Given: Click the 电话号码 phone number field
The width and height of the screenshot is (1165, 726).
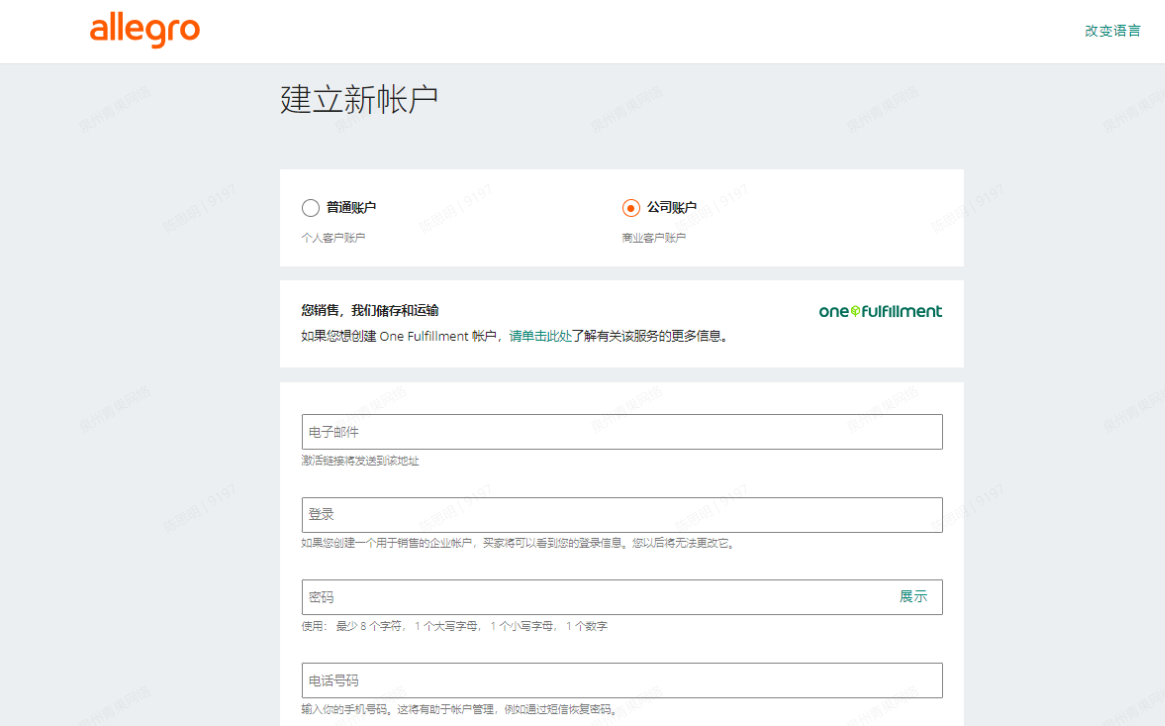Looking at the screenshot, I should coord(621,680).
